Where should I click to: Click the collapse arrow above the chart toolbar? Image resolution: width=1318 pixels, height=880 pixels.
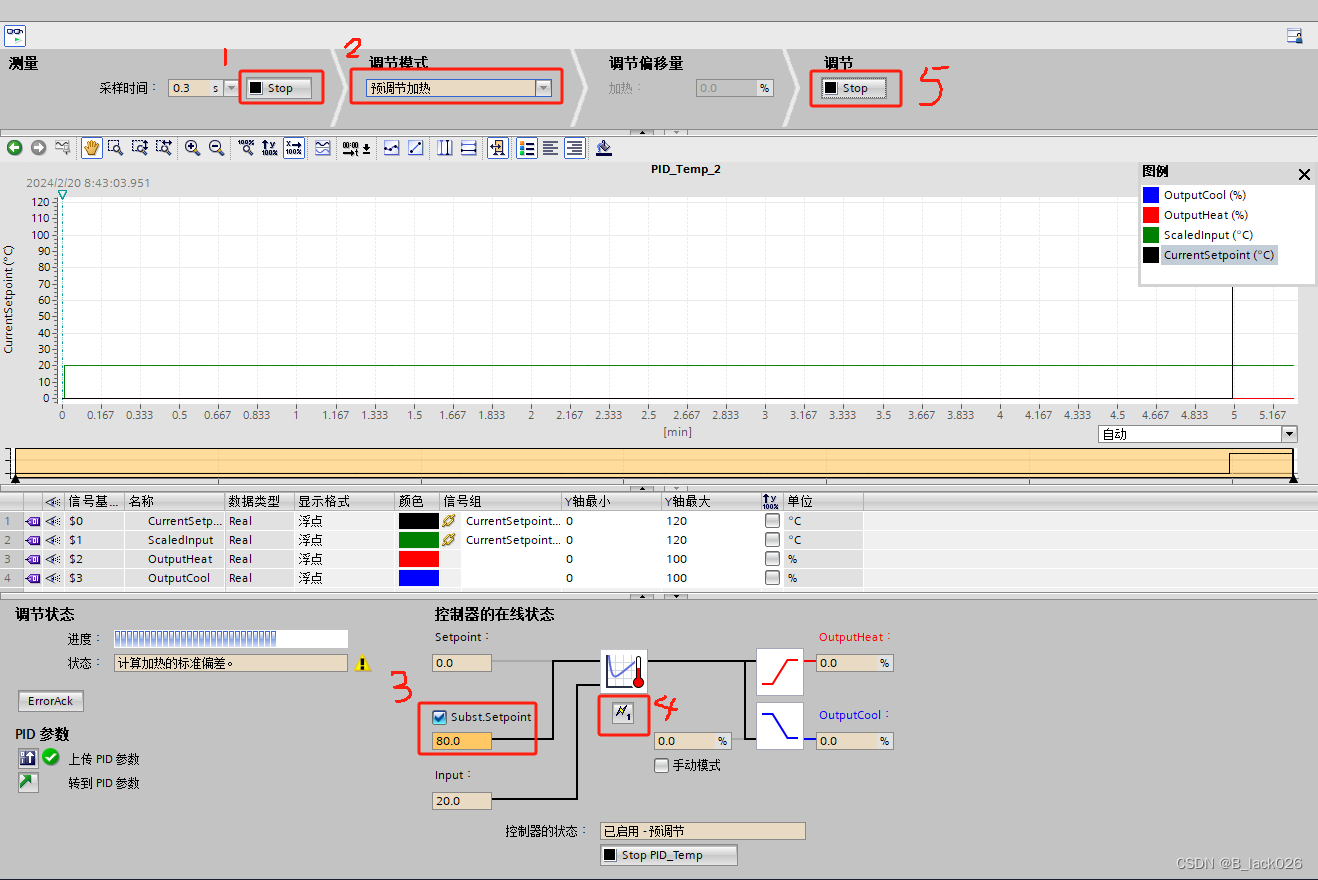pos(644,131)
